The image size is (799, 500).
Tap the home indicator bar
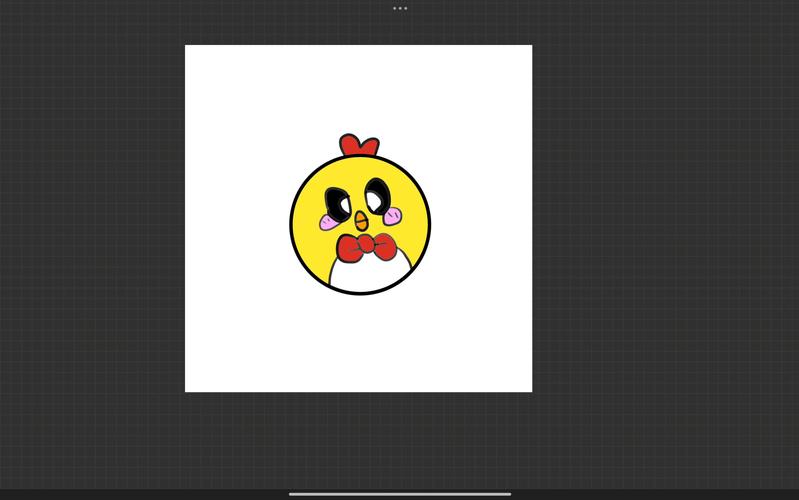tap(400, 494)
